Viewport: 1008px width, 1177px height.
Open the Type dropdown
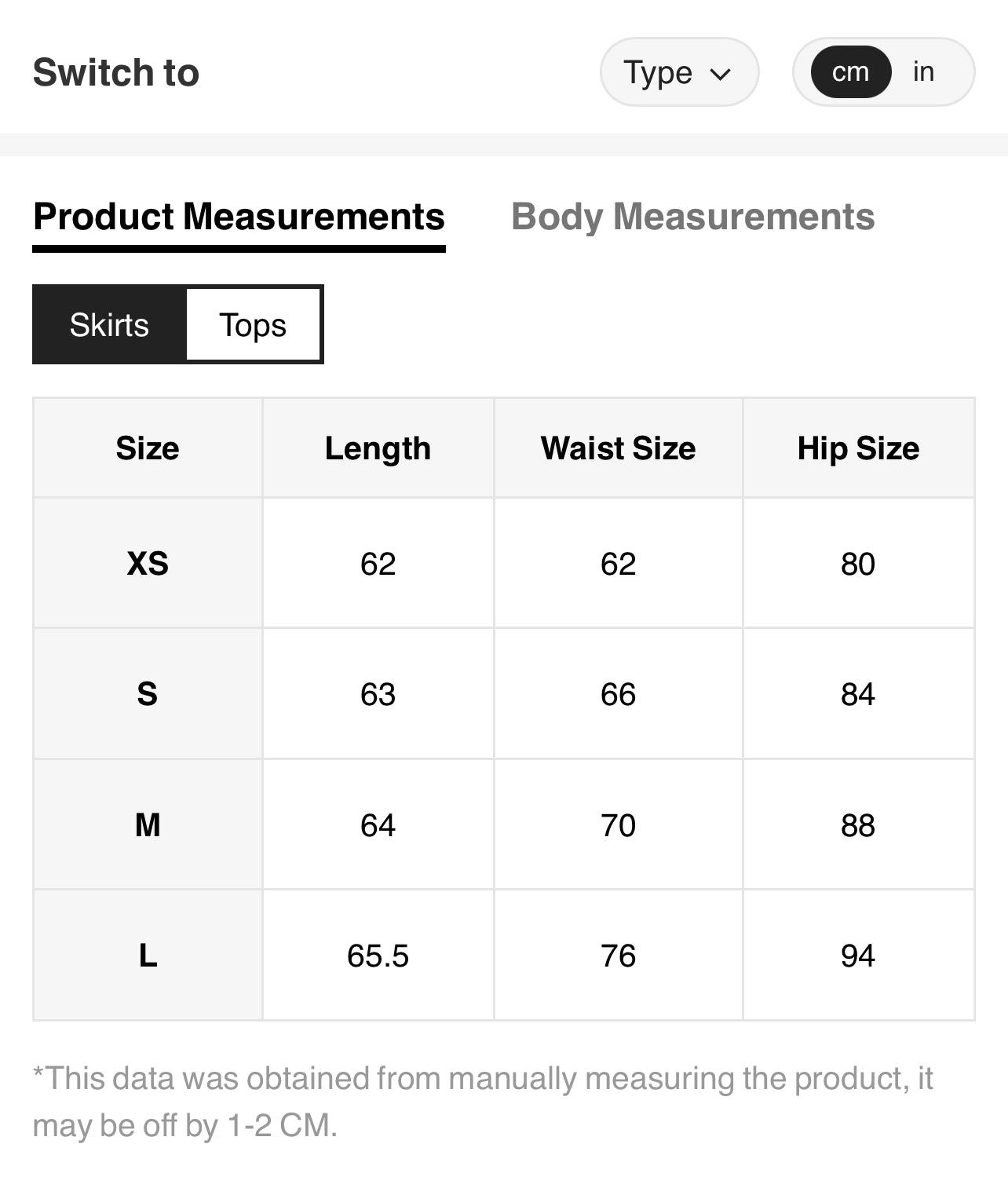678,72
